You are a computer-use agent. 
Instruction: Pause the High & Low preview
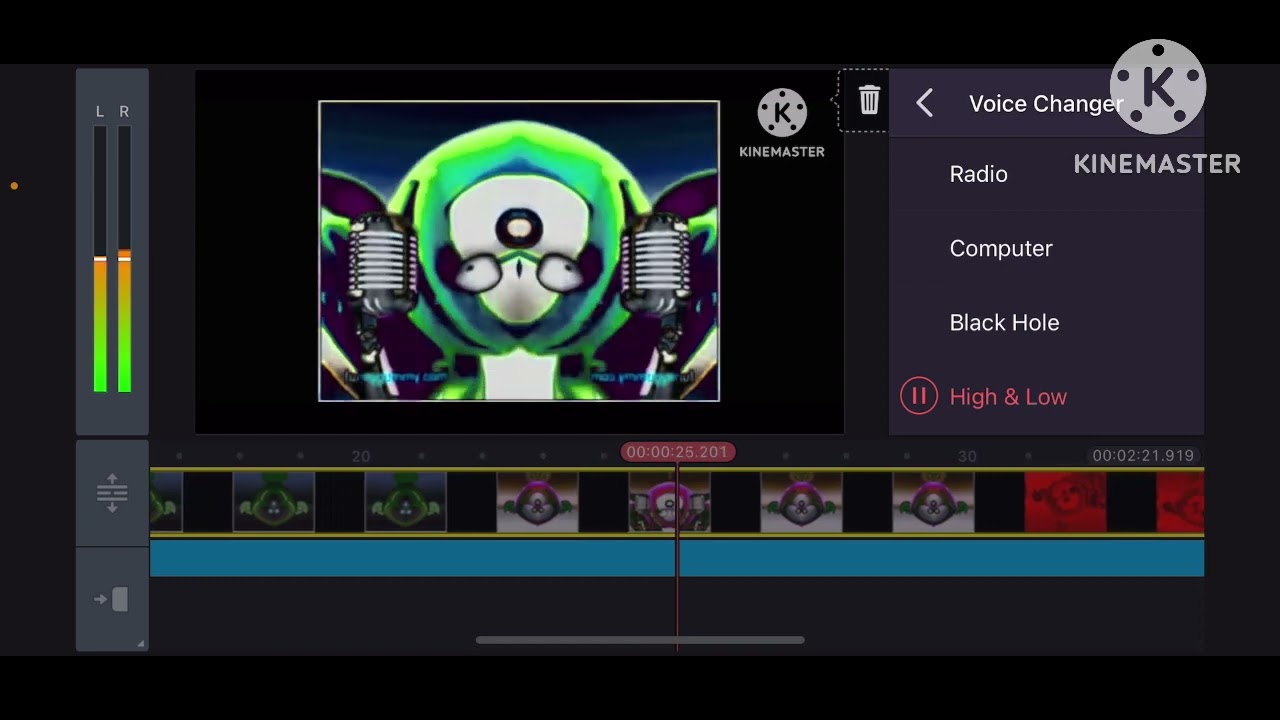click(918, 396)
